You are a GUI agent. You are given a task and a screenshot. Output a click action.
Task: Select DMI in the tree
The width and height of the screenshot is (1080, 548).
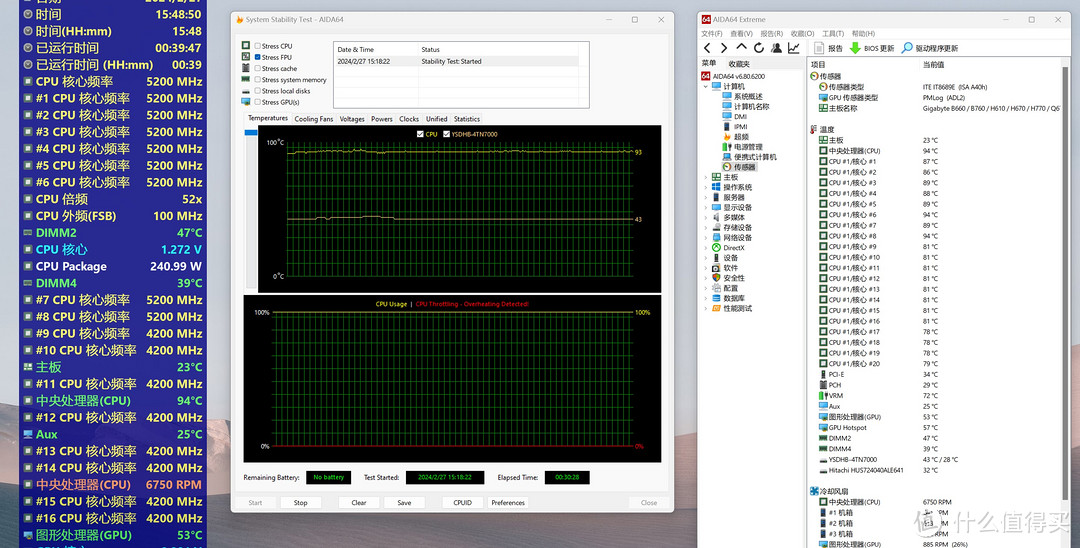click(734, 116)
